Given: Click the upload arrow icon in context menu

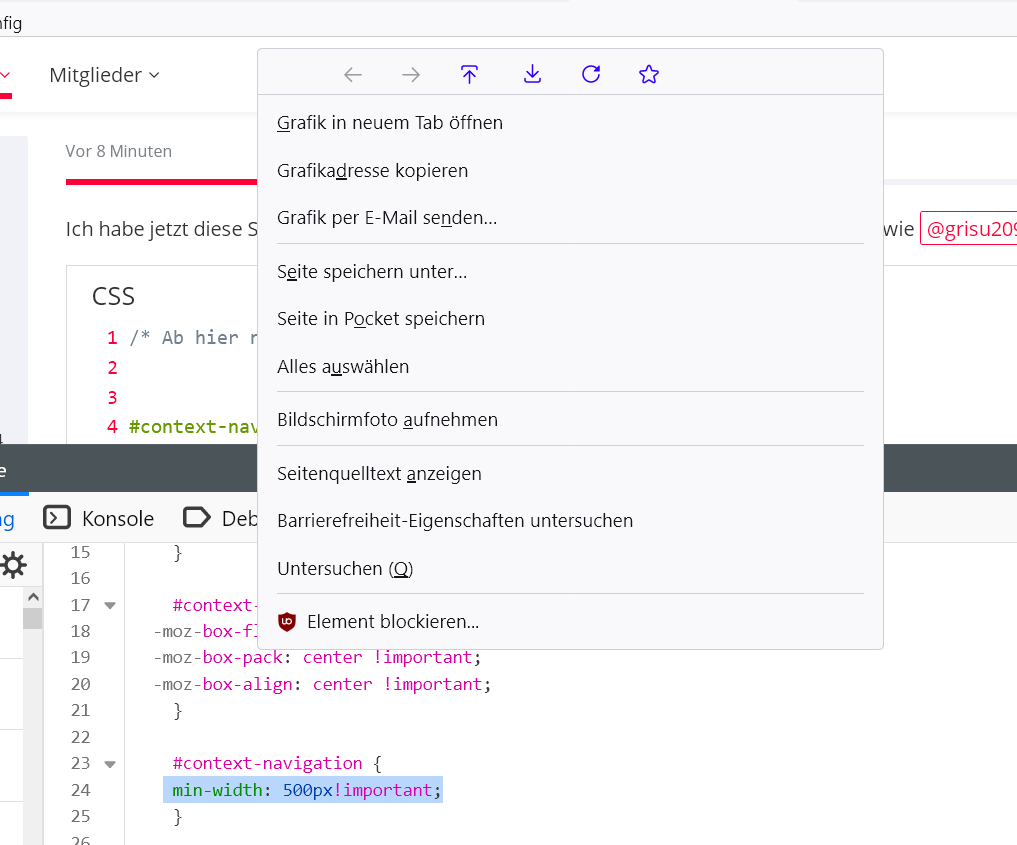Looking at the screenshot, I should coord(470,74).
